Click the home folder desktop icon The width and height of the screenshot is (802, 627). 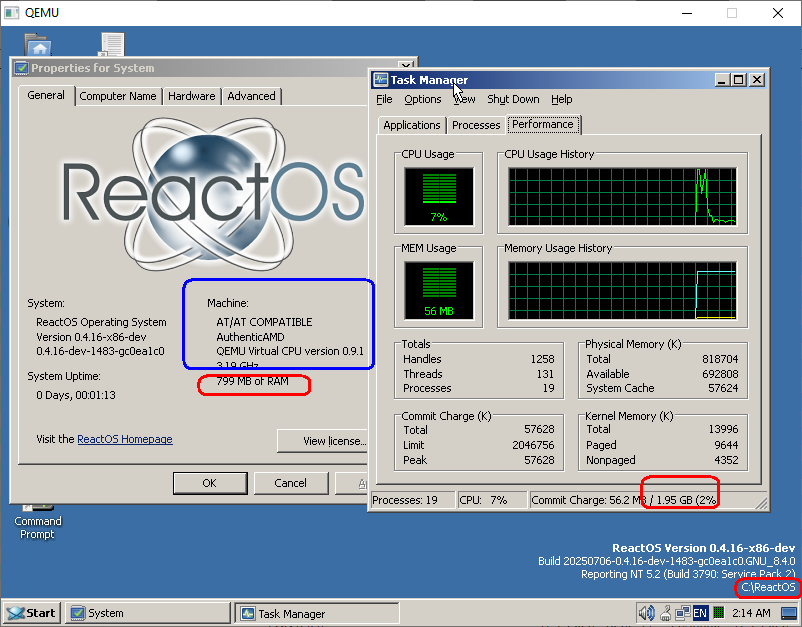click(x=38, y=45)
